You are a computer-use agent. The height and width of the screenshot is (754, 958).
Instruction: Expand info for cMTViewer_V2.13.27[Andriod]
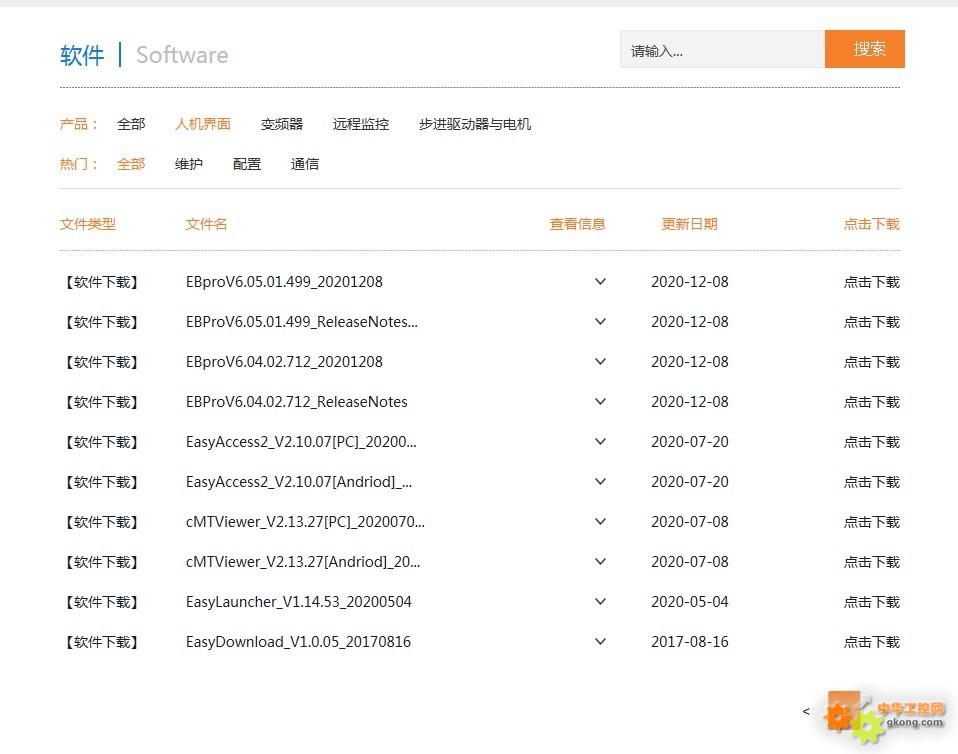click(601, 562)
